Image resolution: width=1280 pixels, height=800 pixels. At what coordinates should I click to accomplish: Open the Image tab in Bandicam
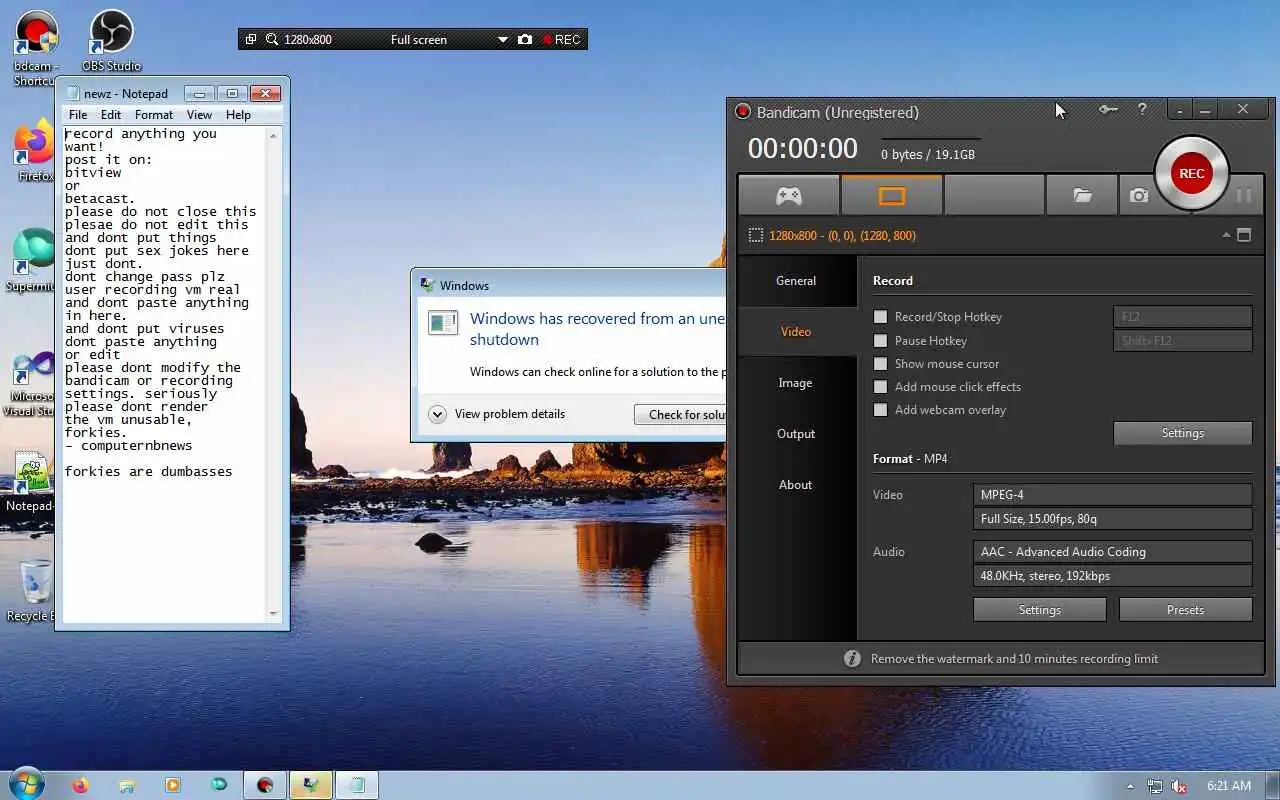796,383
